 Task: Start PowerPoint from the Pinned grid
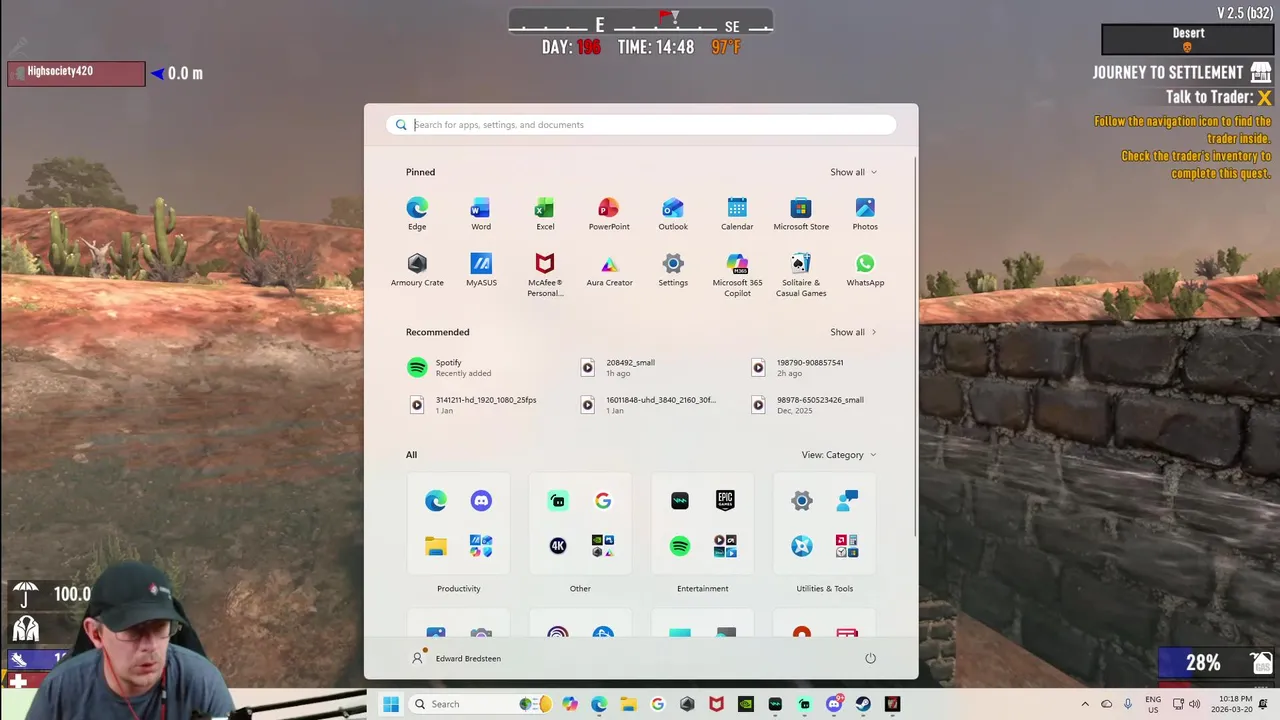click(609, 213)
